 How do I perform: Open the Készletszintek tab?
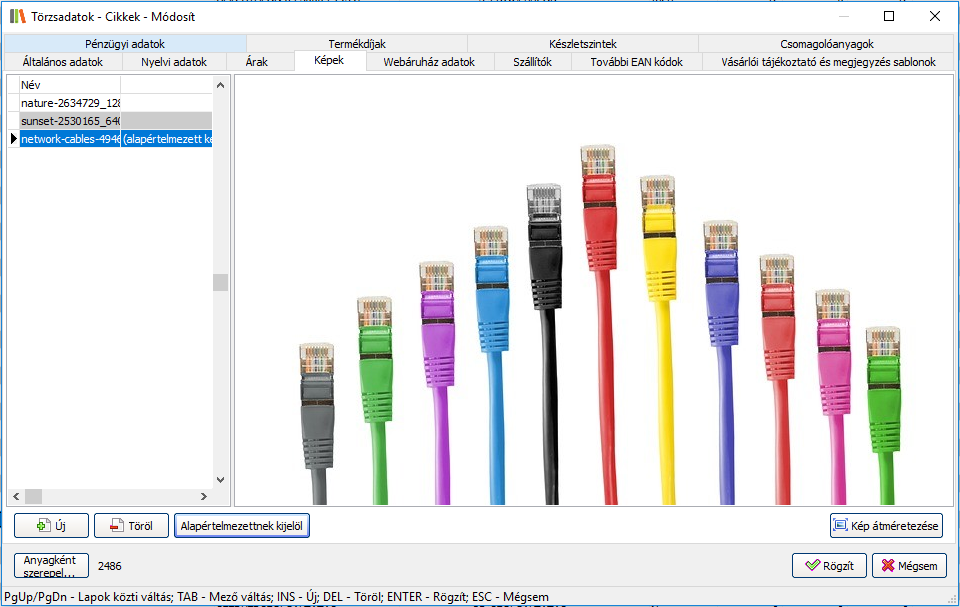pos(582,44)
